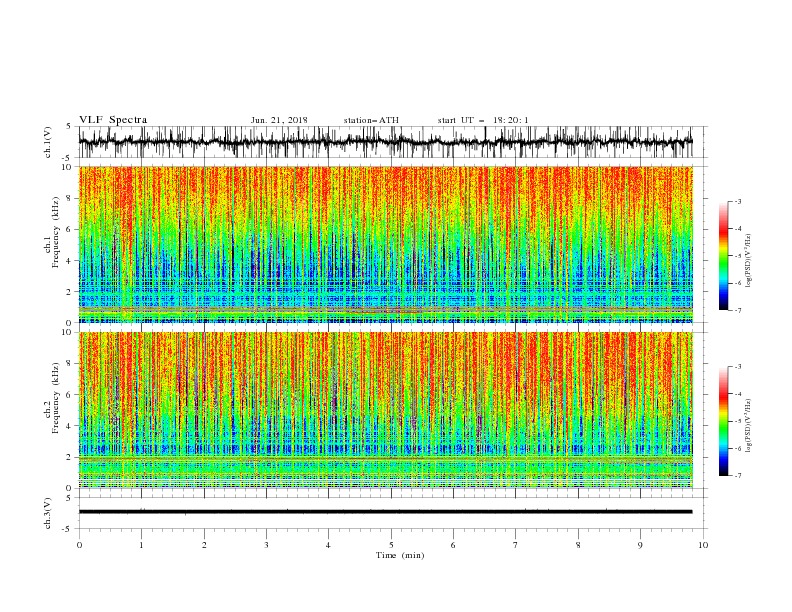
Task: Click the "2" kHz tick on the ch.1 frequency axis
Action: click(69, 292)
